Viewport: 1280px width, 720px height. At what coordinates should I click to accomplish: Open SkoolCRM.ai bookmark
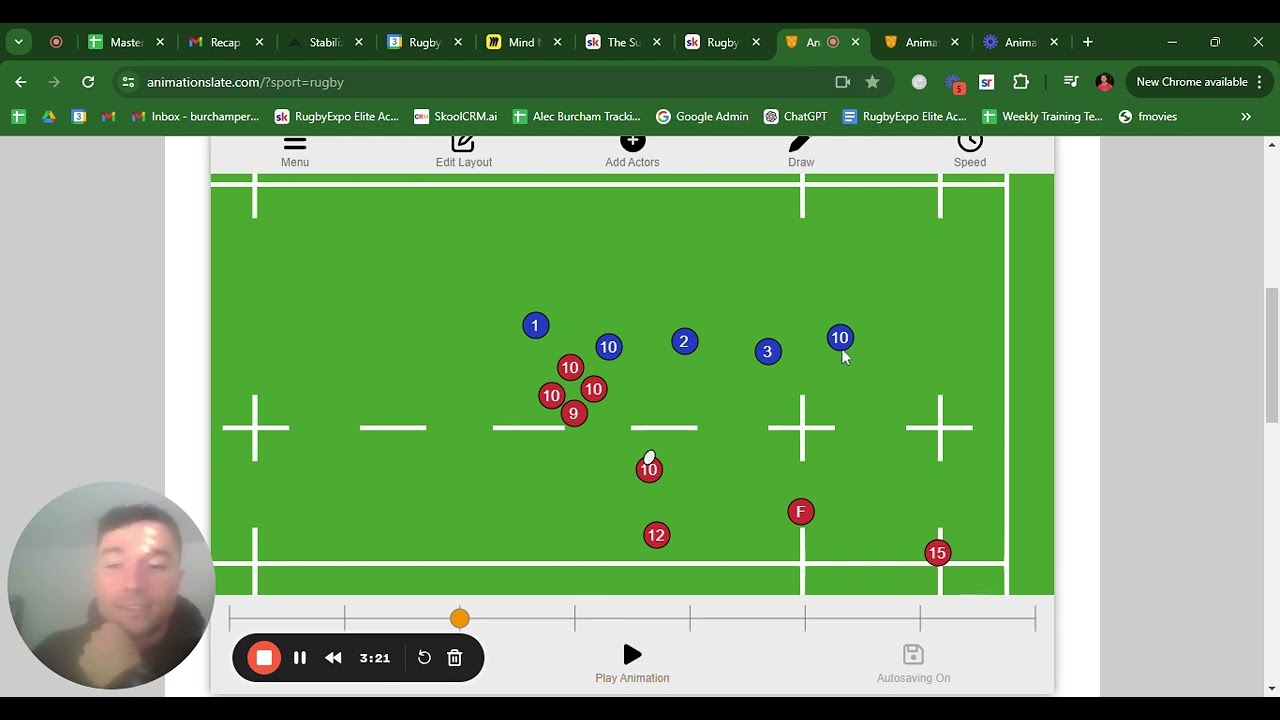[x=455, y=117]
